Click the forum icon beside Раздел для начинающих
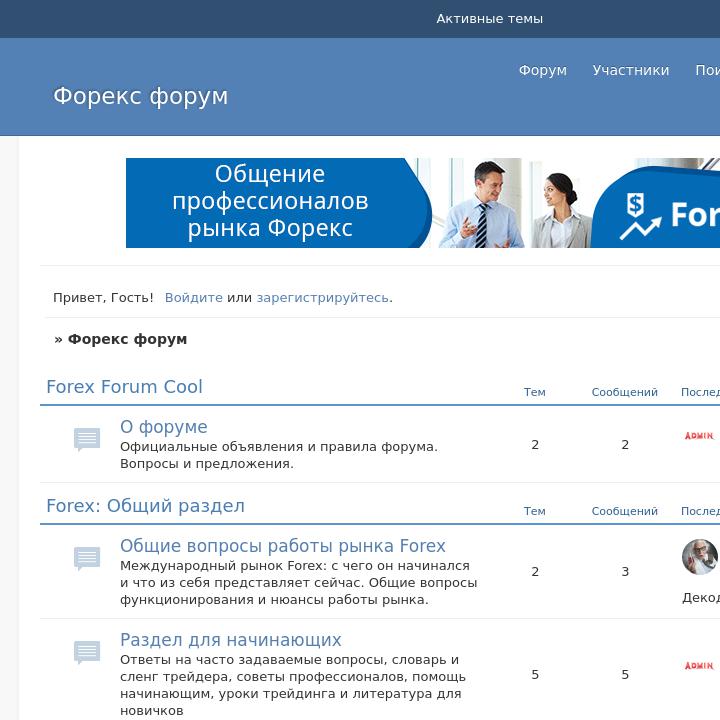This screenshot has height=720, width=720. click(87, 652)
